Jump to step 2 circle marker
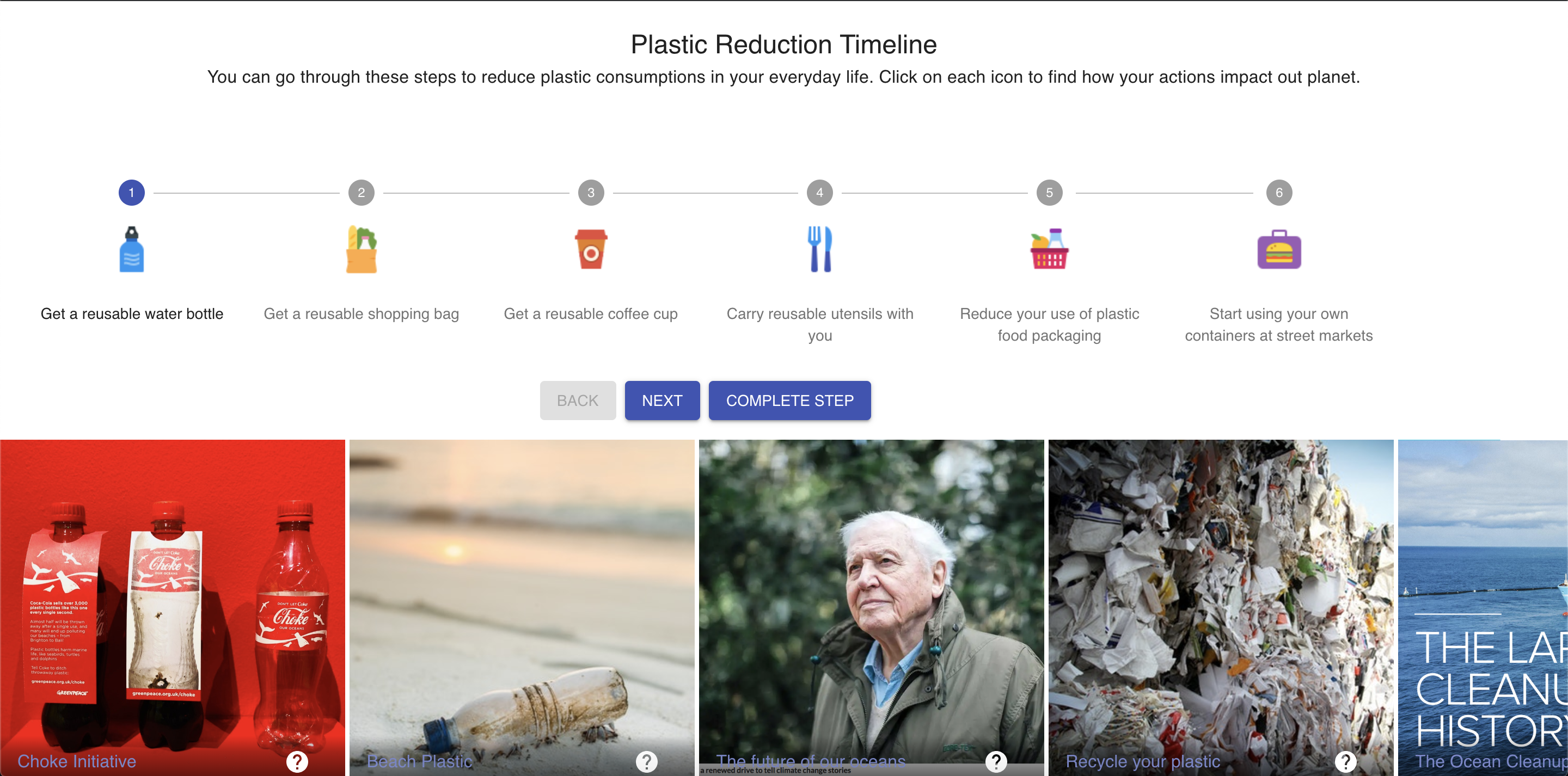The width and height of the screenshot is (1568, 776). pyautogui.click(x=362, y=193)
